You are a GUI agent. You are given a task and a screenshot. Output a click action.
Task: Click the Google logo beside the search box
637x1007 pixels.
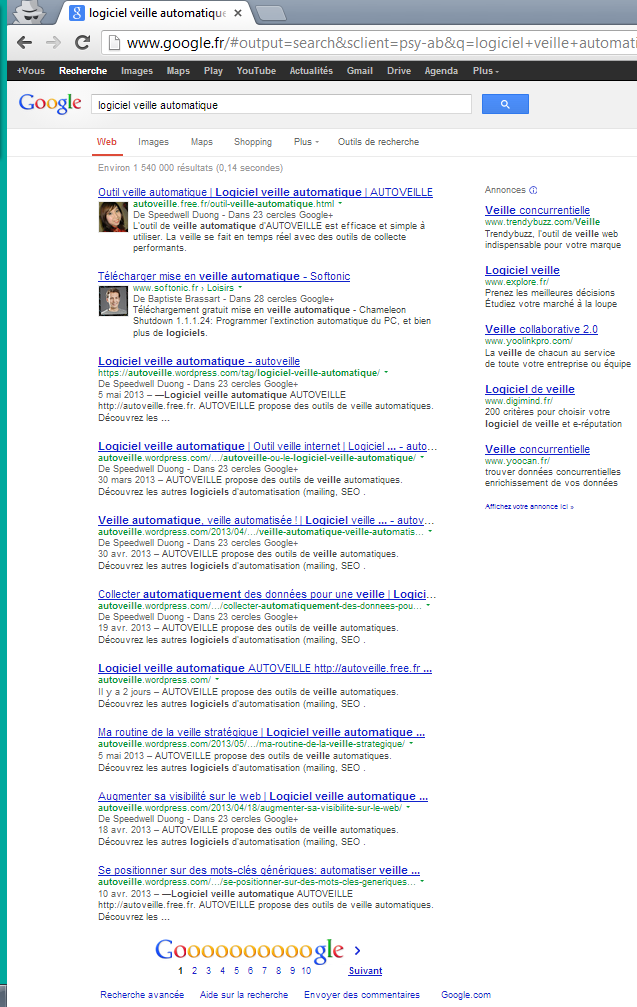click(49, 103)
